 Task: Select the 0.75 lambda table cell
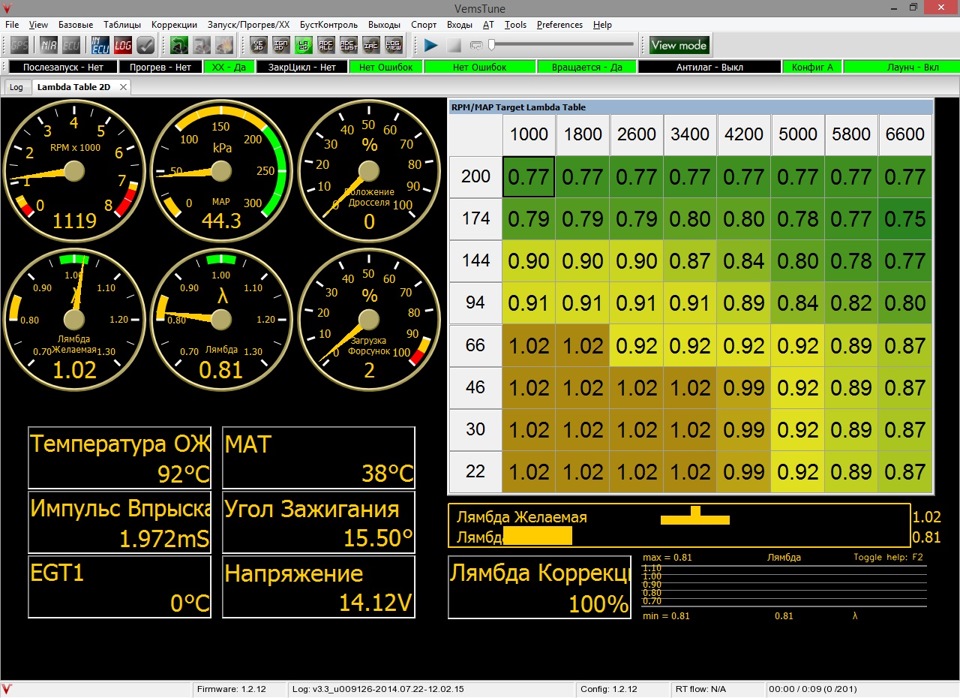tap(905, 219)
